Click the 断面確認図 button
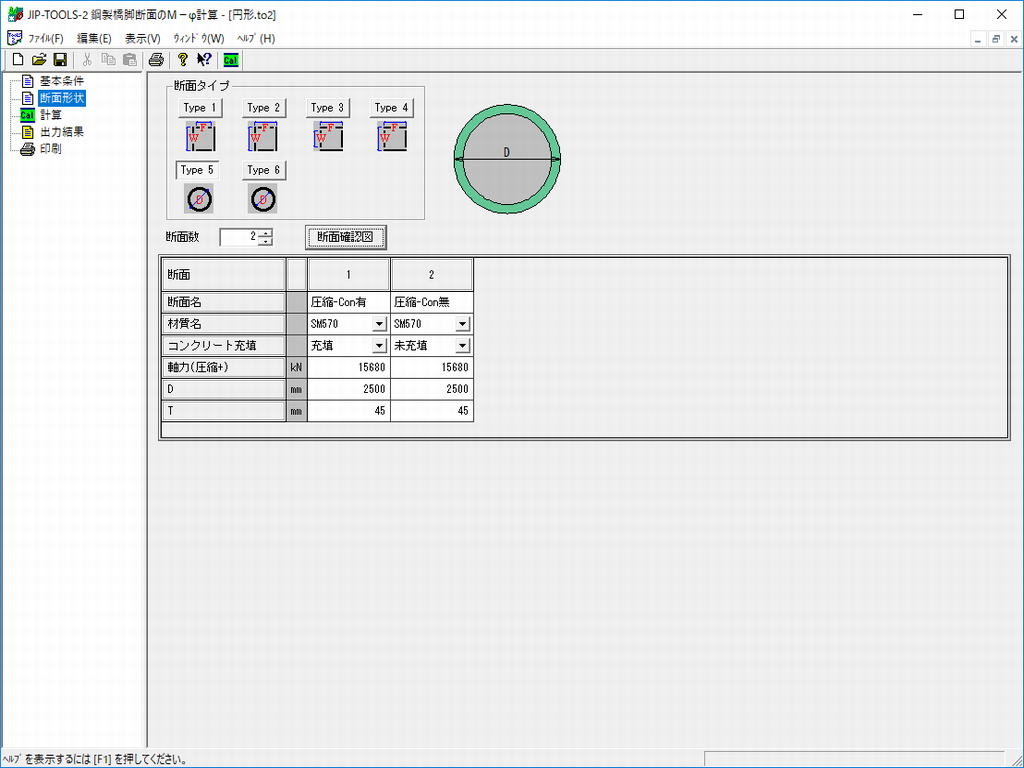The width and height of the screenshot is (1024, 768). click(x=345, y=237)
